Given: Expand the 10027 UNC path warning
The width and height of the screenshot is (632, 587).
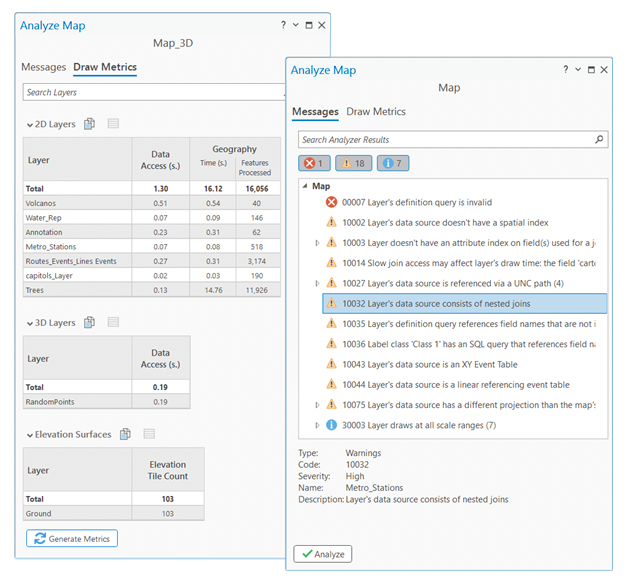Looking at the screenshot, I should pyautogui.click(x=317, y=283).
